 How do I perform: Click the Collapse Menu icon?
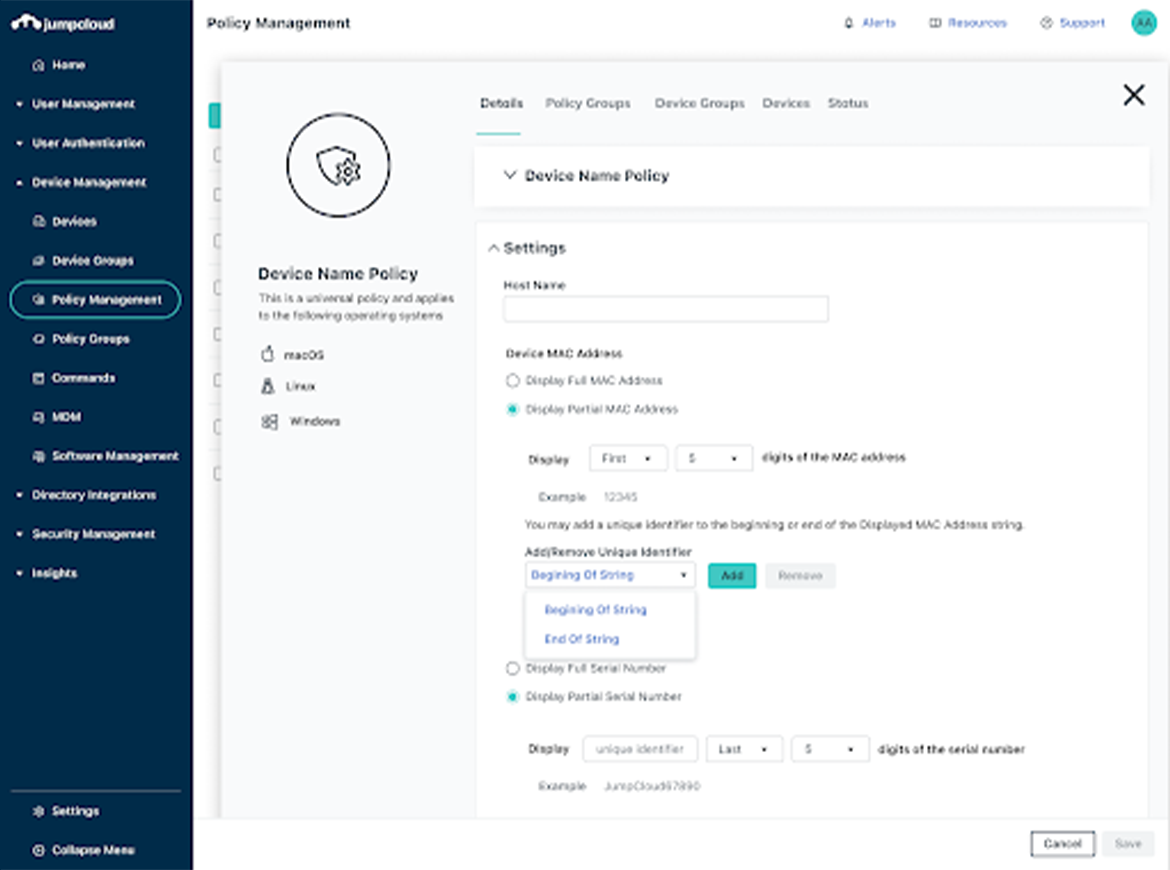coord(39,850)
